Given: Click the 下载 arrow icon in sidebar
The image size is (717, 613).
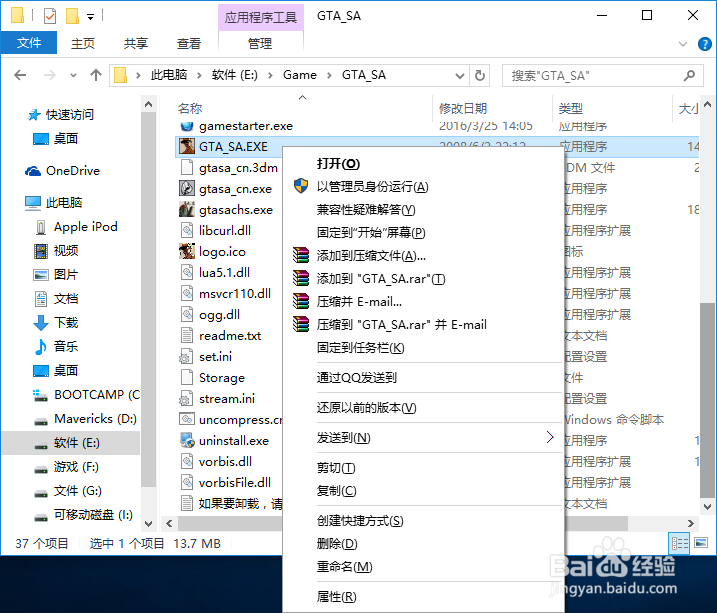Looking at the screenshot, I should (x=41, y=323).
